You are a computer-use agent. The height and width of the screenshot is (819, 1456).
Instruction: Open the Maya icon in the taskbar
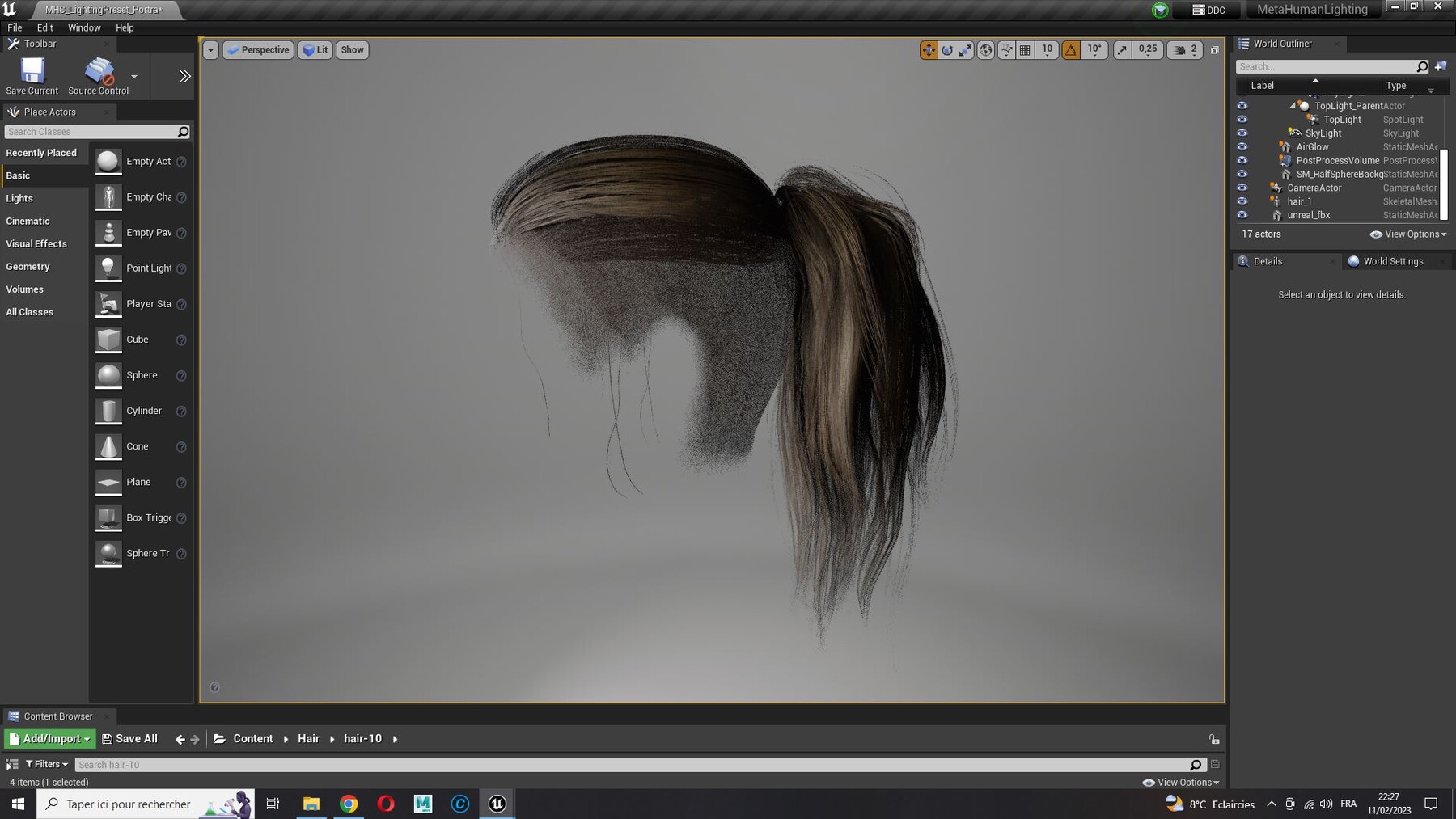coord(423,804)
